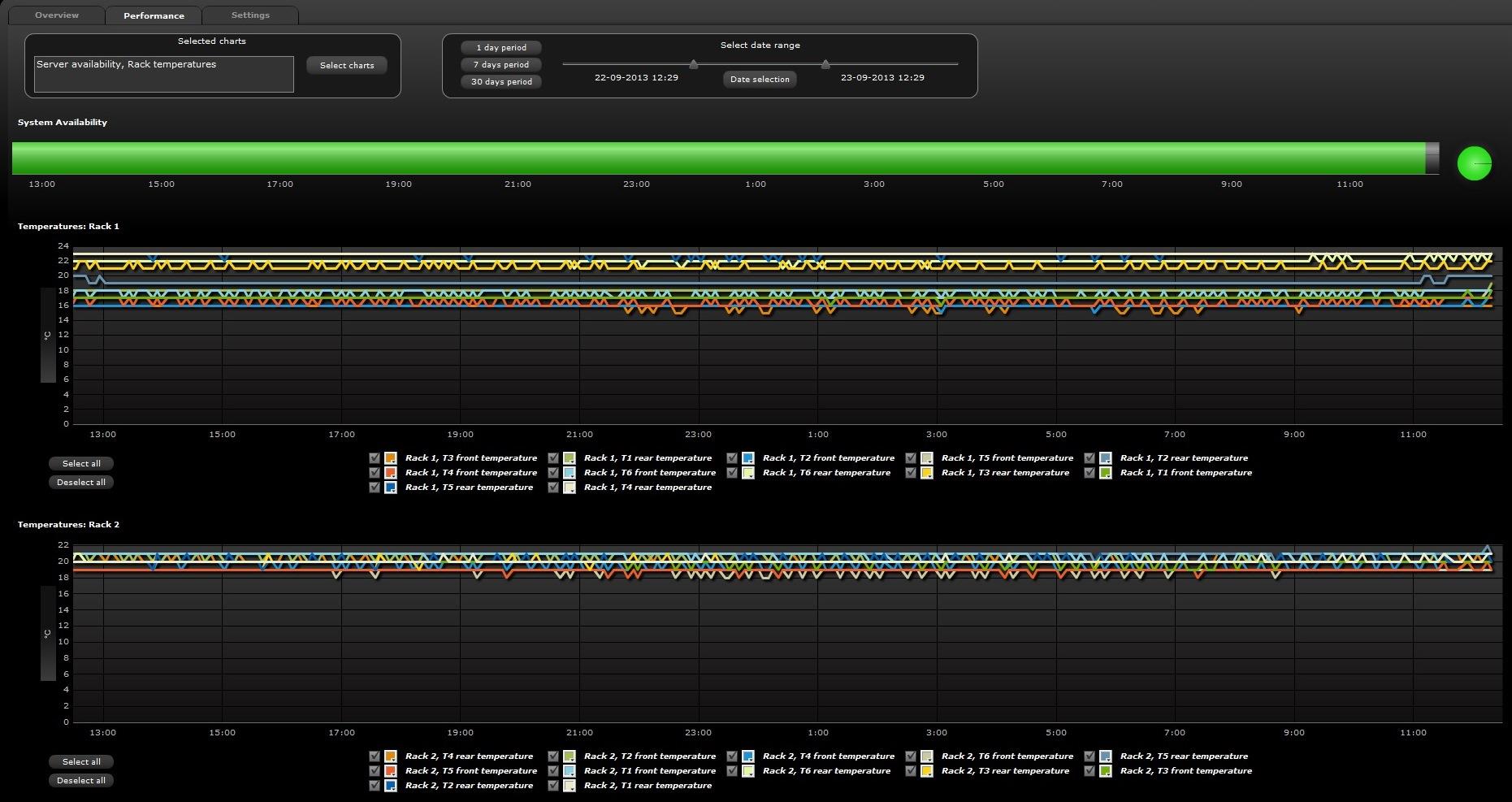The height and width of the screenshot is (802, 1512).
Task: Toggle Rack 1, T6 rear temperature checkbox
Action: point(732,473)
